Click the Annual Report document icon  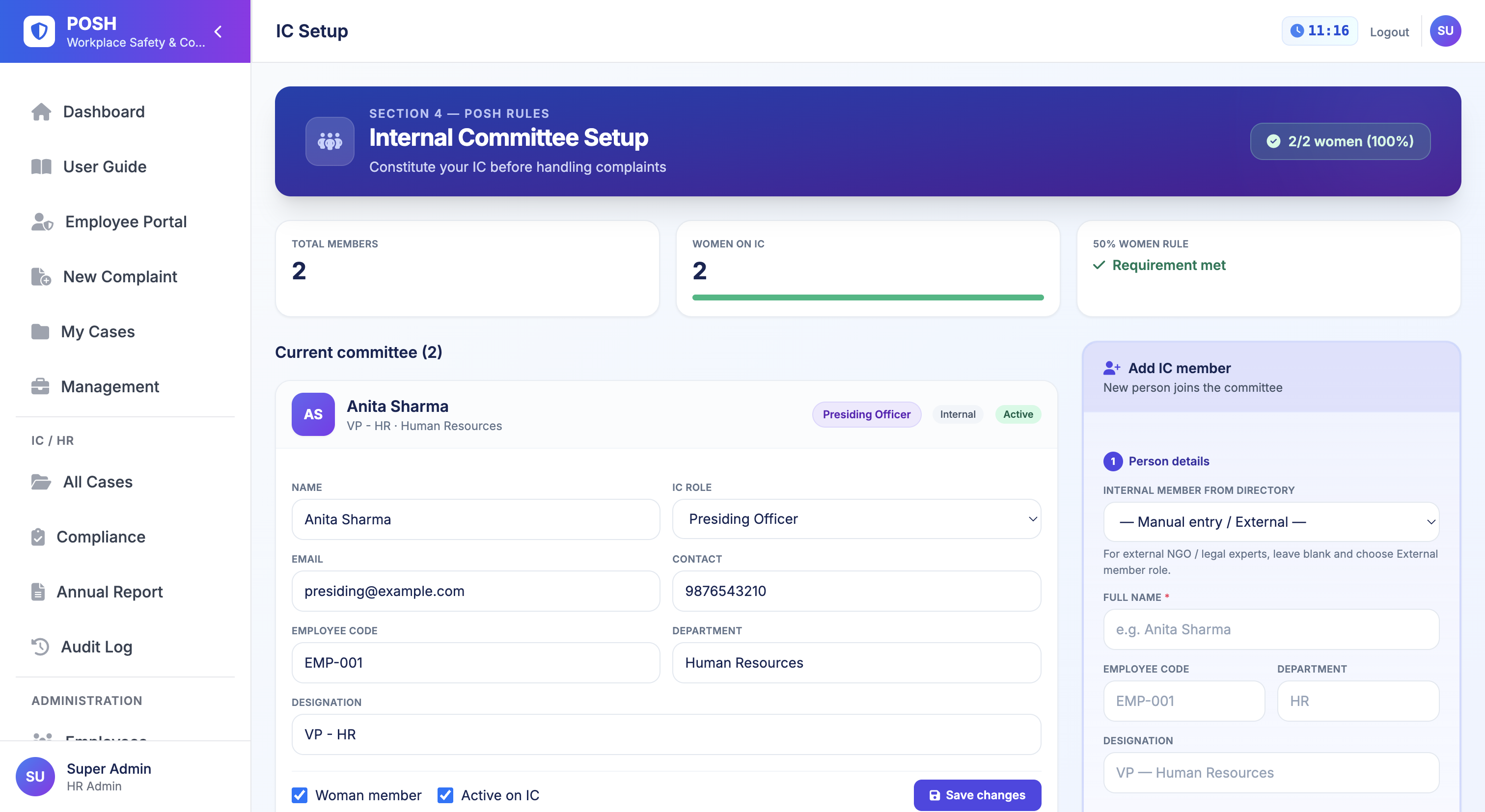[38, 592]
